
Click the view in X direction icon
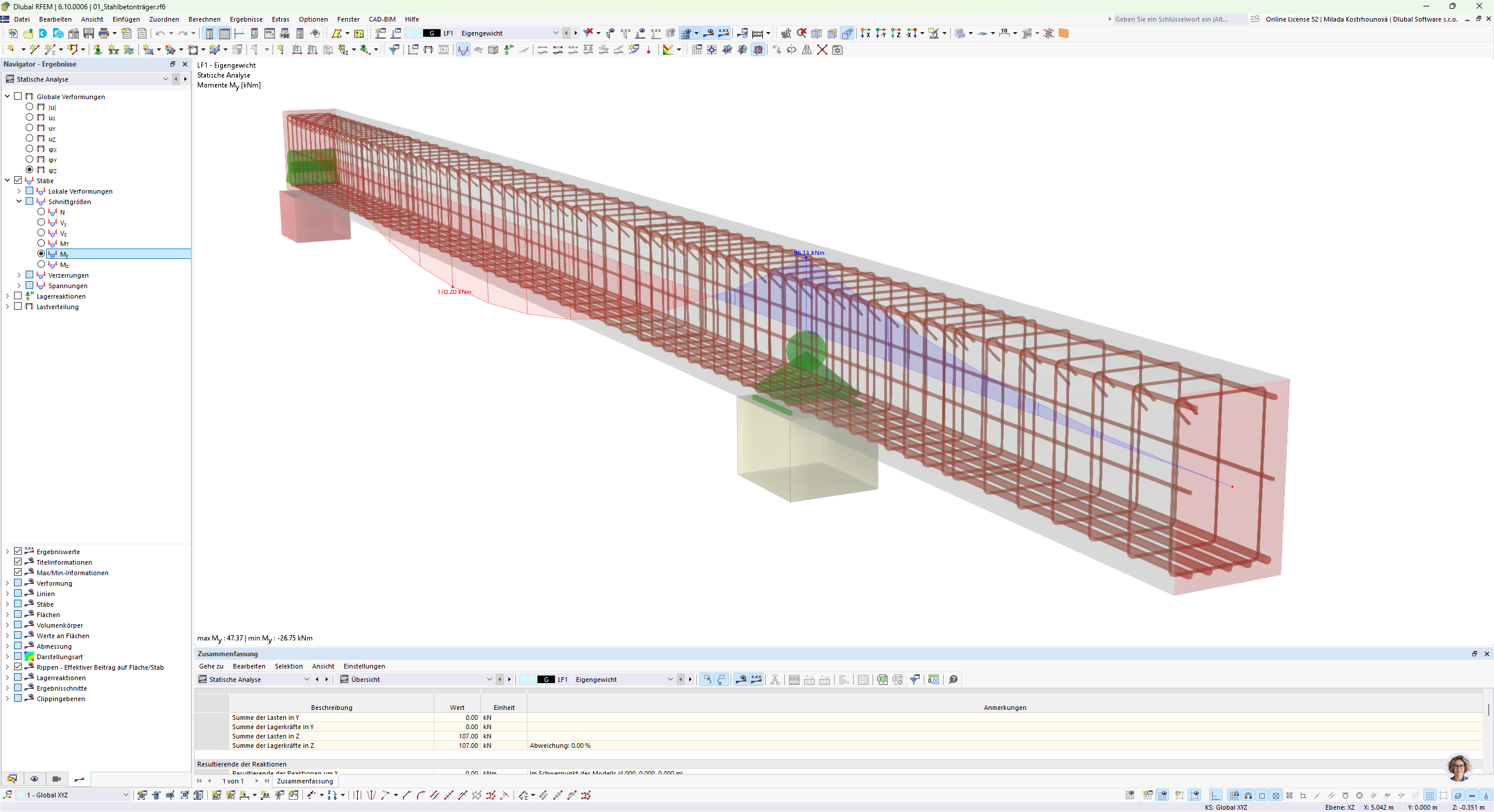(865, 33)
